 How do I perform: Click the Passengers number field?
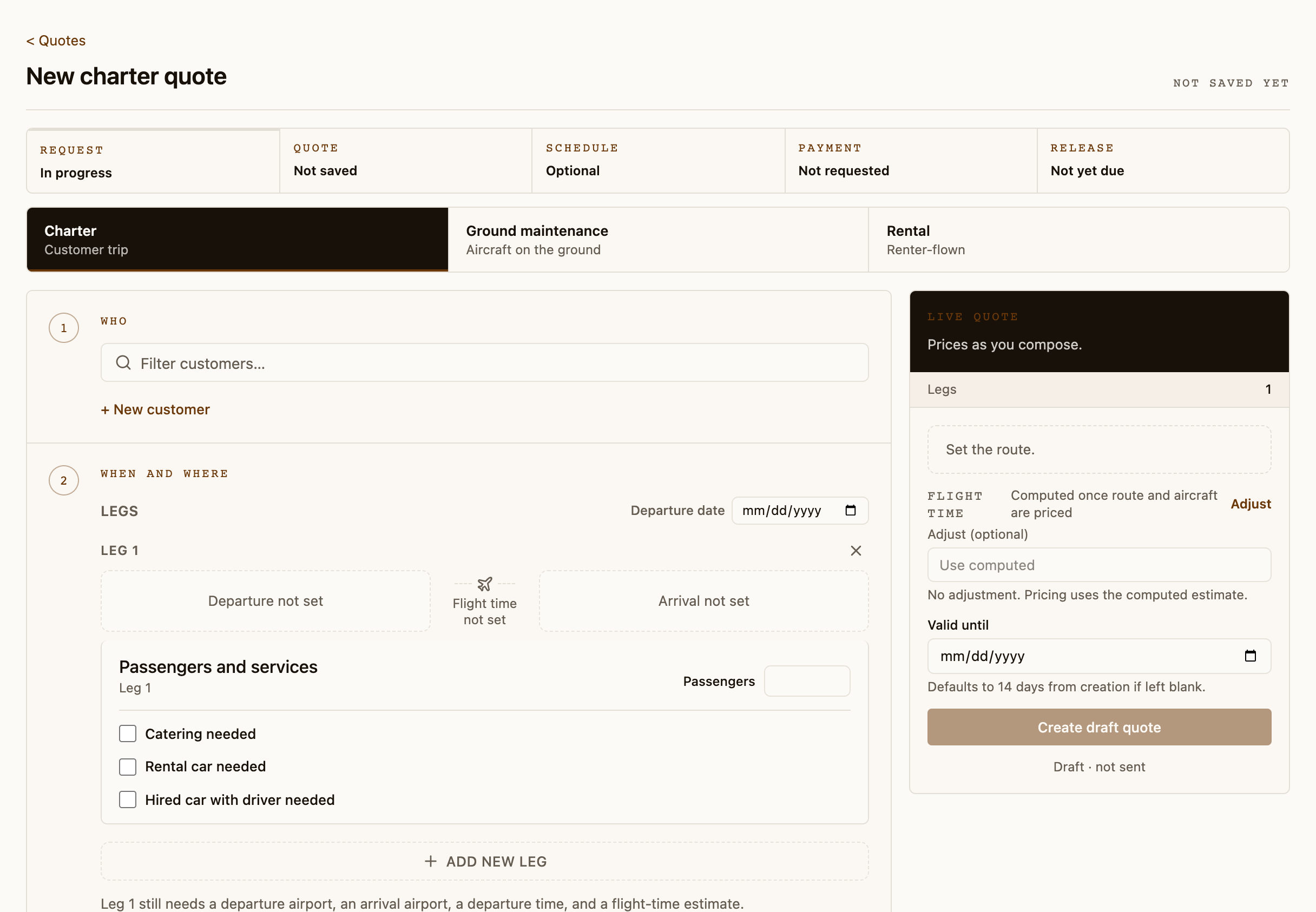point(807,681)
